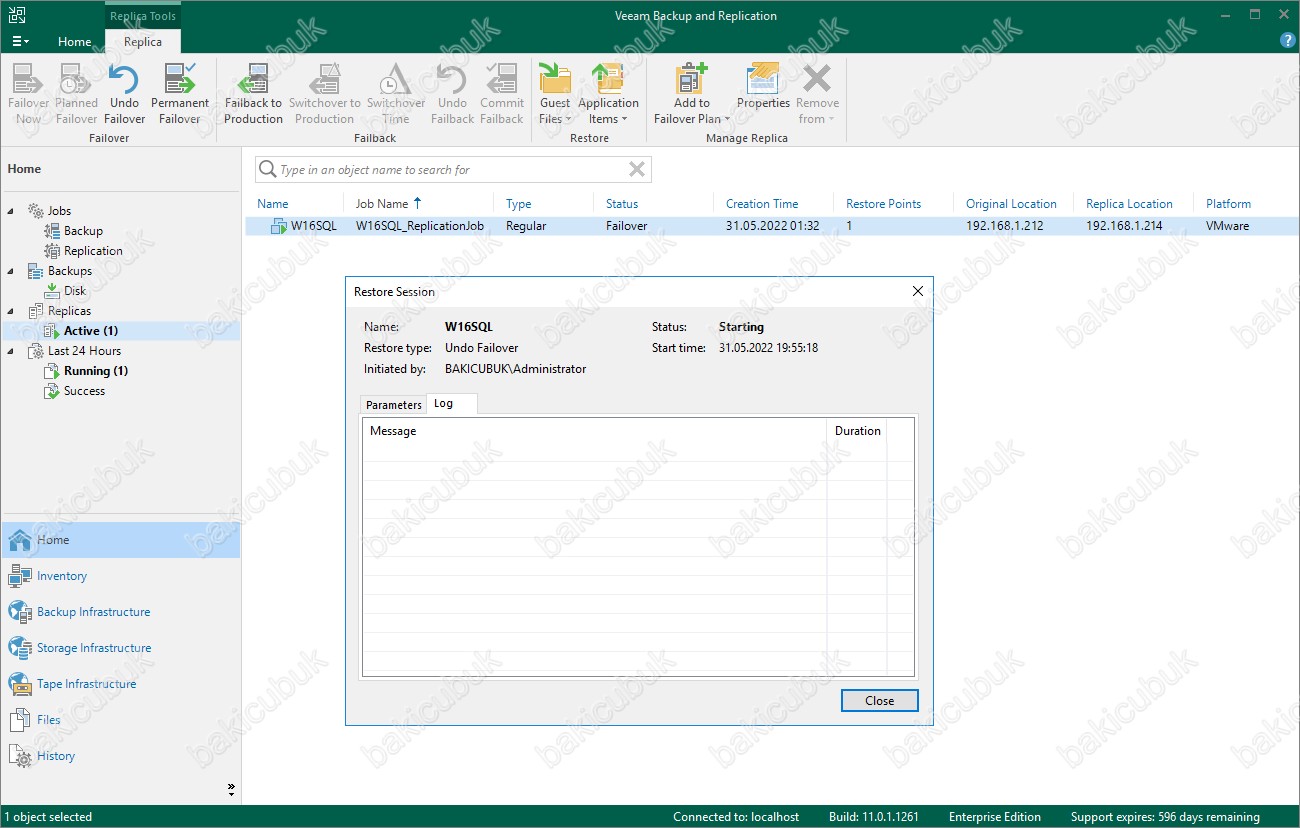Clear the search box with X icon
The image size is (1300, 828).
coord(636,169)
